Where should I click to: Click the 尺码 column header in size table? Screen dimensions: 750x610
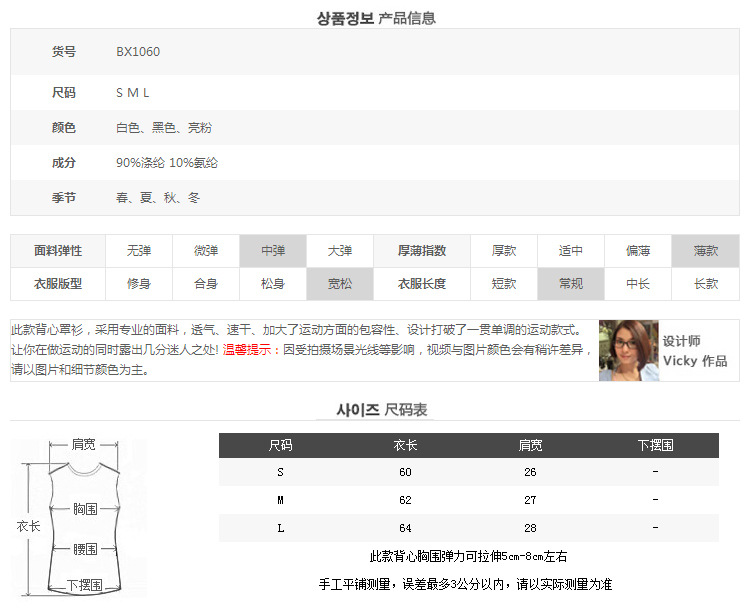(281, 445)
